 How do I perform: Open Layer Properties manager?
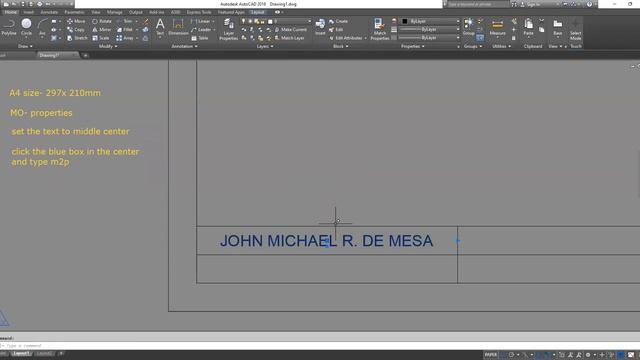point(229,29)
